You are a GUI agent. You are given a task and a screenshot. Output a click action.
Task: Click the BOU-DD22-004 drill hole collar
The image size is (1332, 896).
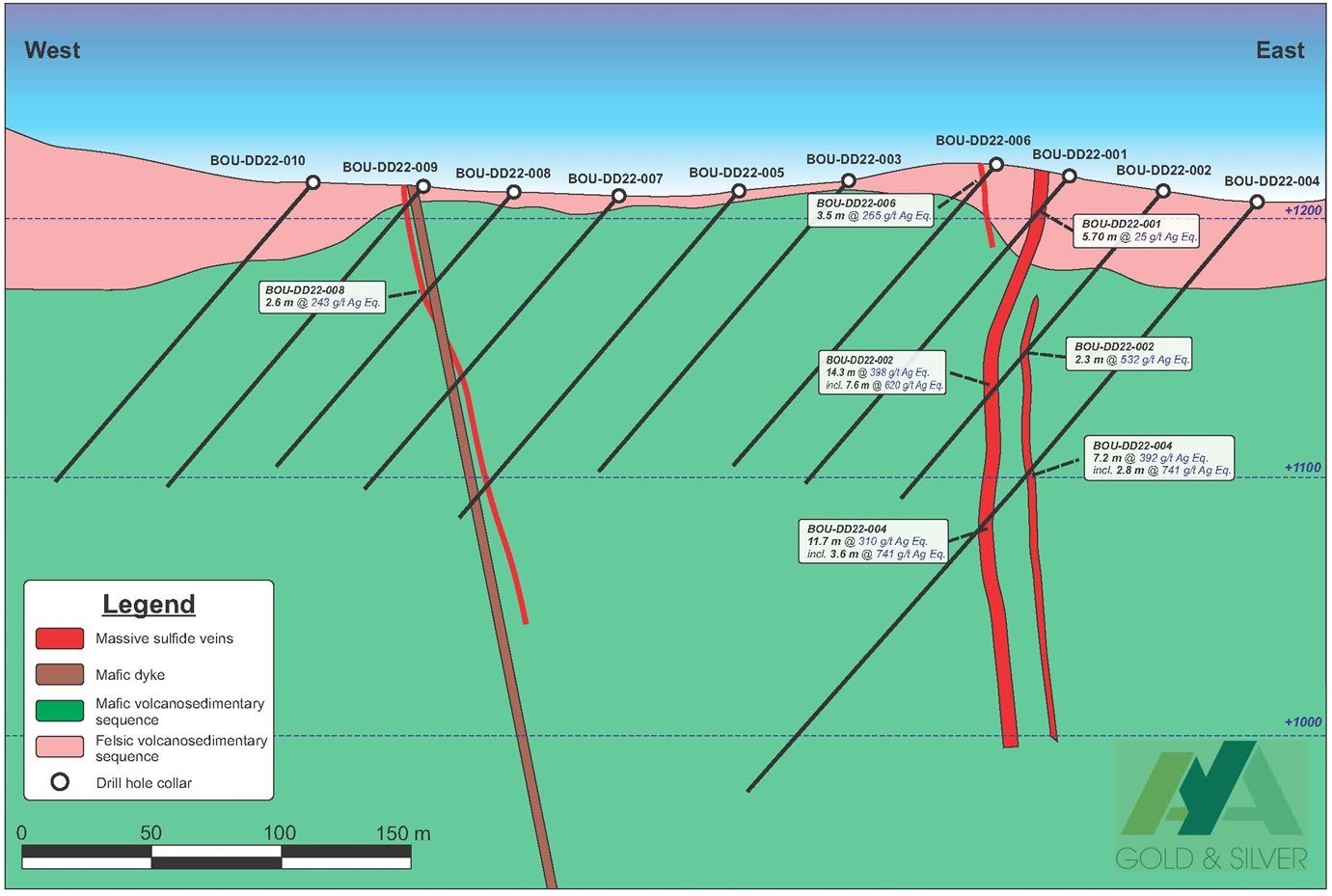pyautogui.click(x=1257, y=202)
